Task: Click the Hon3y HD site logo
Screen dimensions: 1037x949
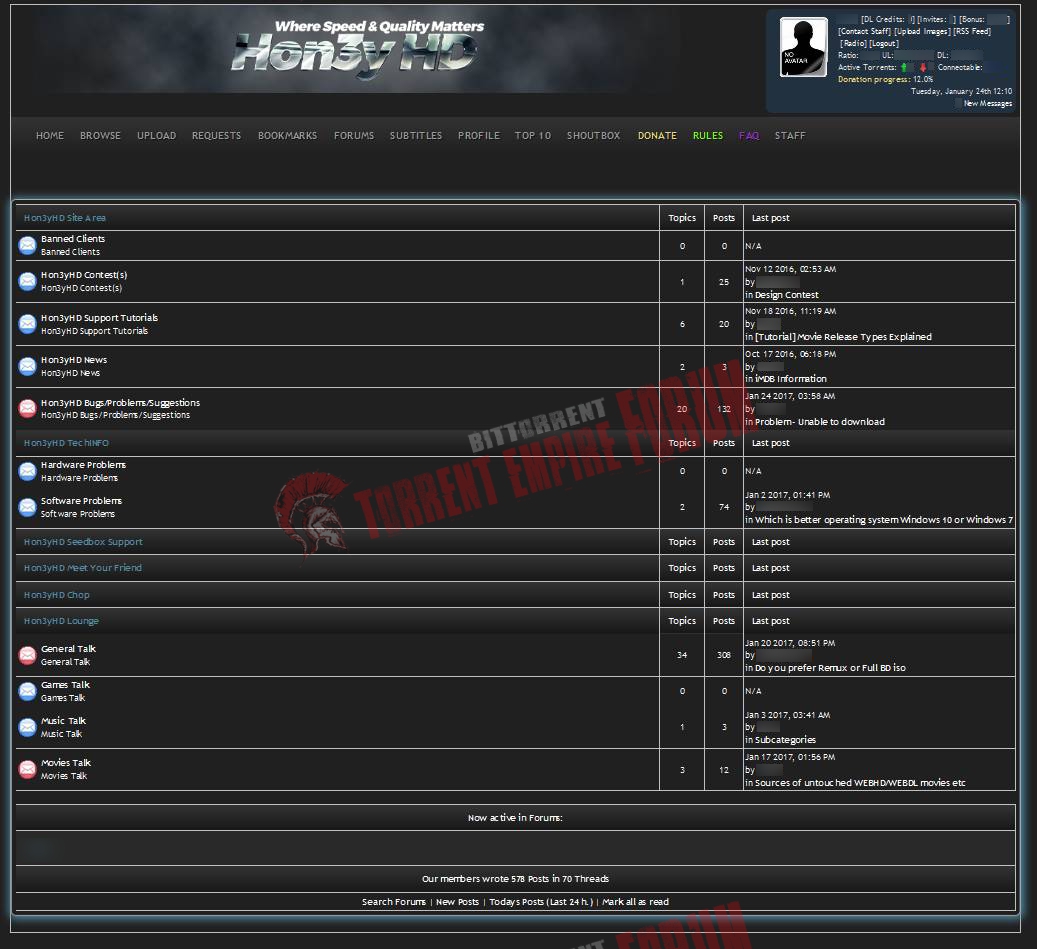Action: pos(357,49)
